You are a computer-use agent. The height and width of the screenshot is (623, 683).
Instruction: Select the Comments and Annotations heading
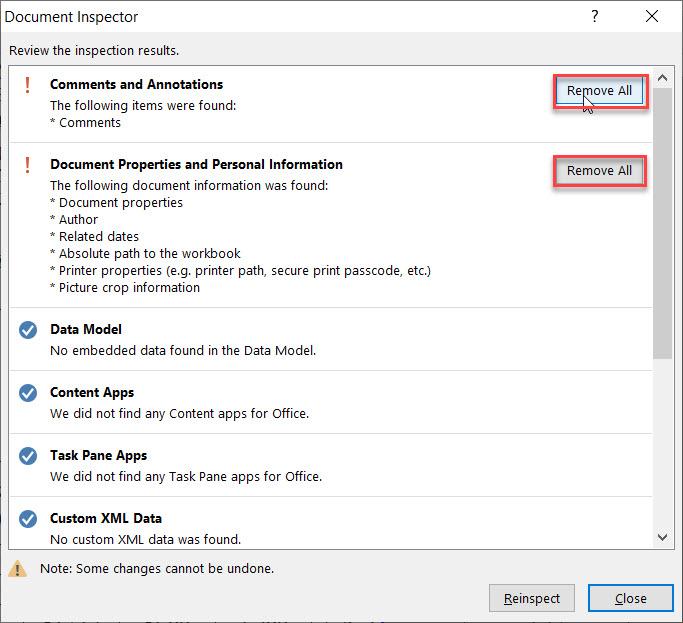click(x=136, y=85)
